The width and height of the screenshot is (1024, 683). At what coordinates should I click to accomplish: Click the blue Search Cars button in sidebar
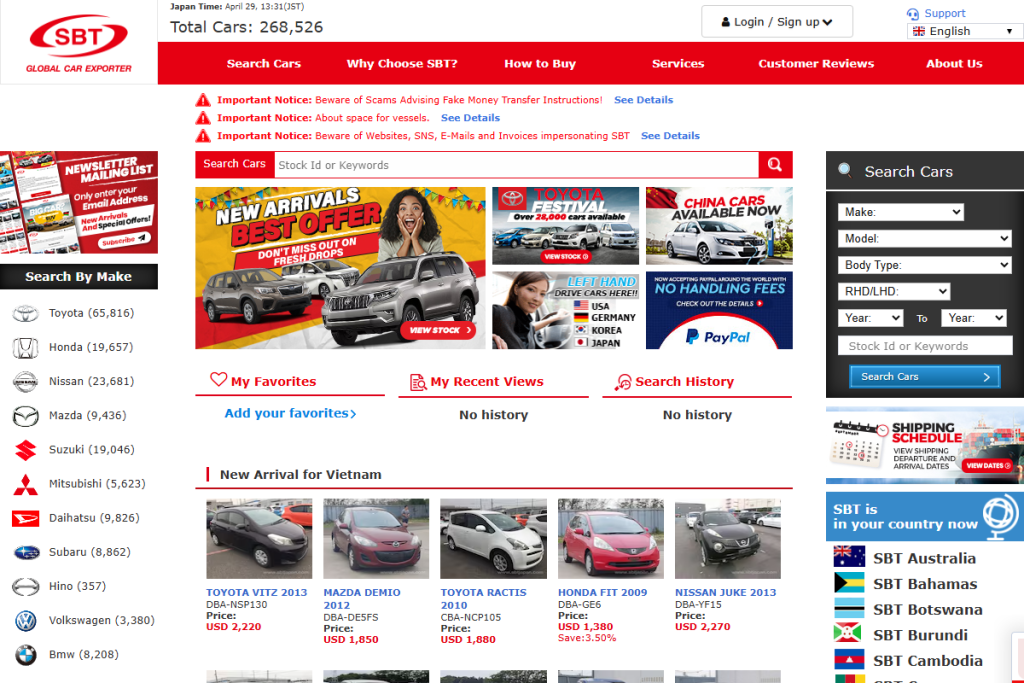click(x=925, y=377)
